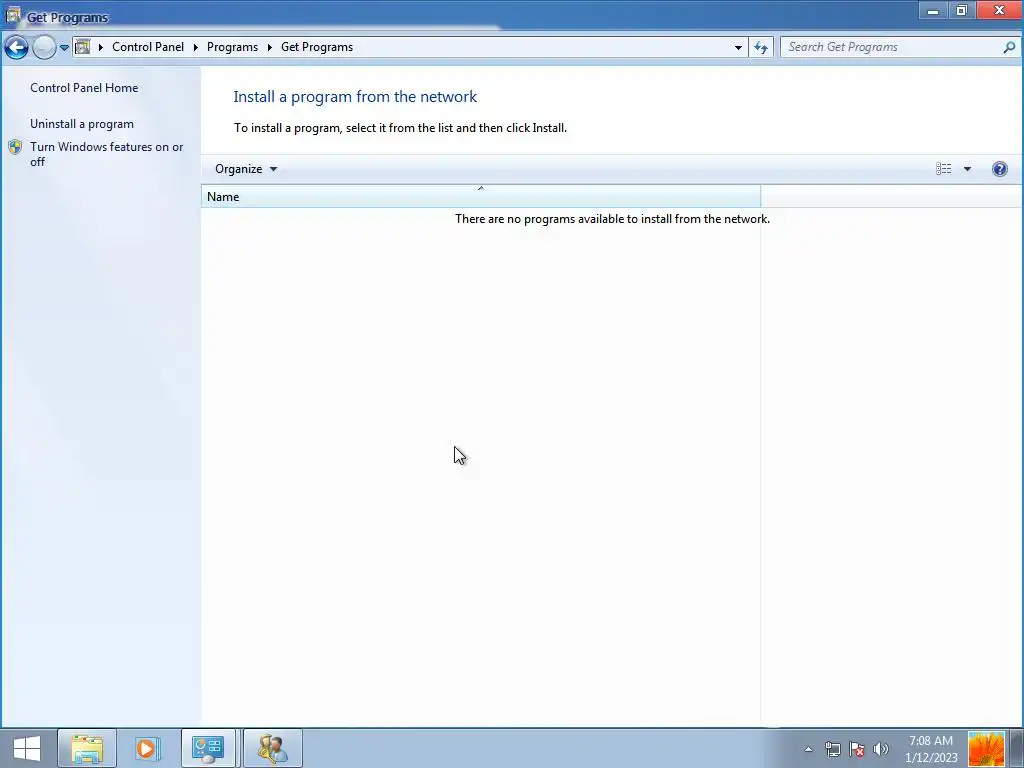Open File Explorer from the taskbar
Viewport: 1024px width, 768px height.
coord(87,748)
